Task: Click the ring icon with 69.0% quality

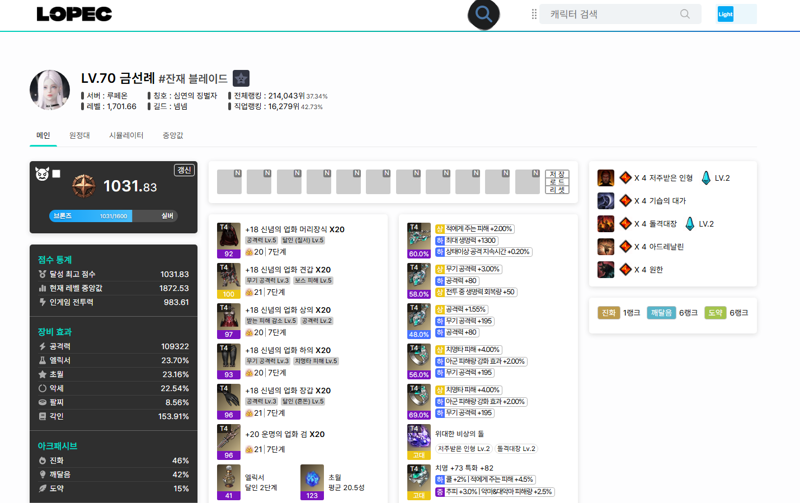Action: (x=419, y=401)
